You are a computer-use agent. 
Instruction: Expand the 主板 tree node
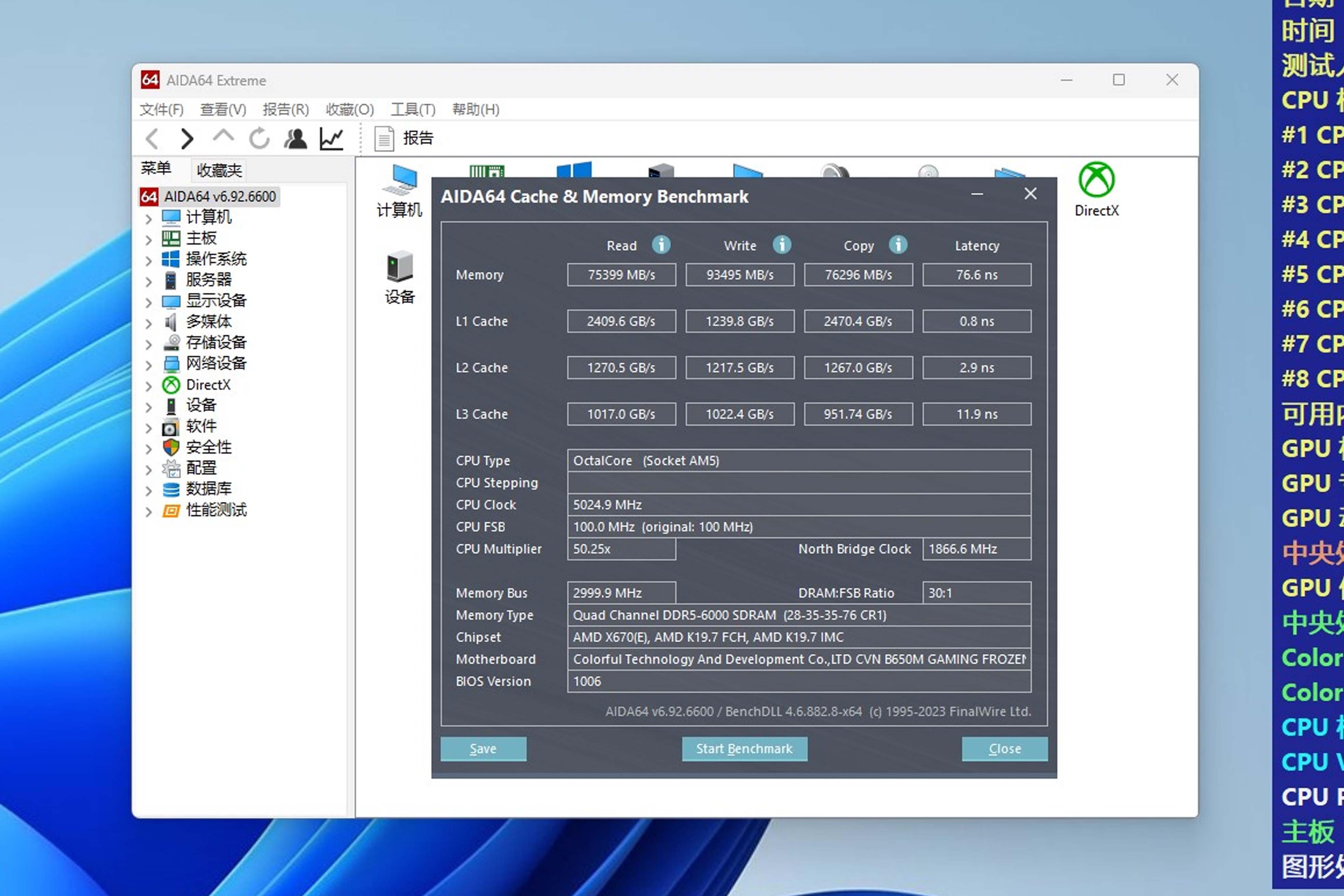pos(149,239)
